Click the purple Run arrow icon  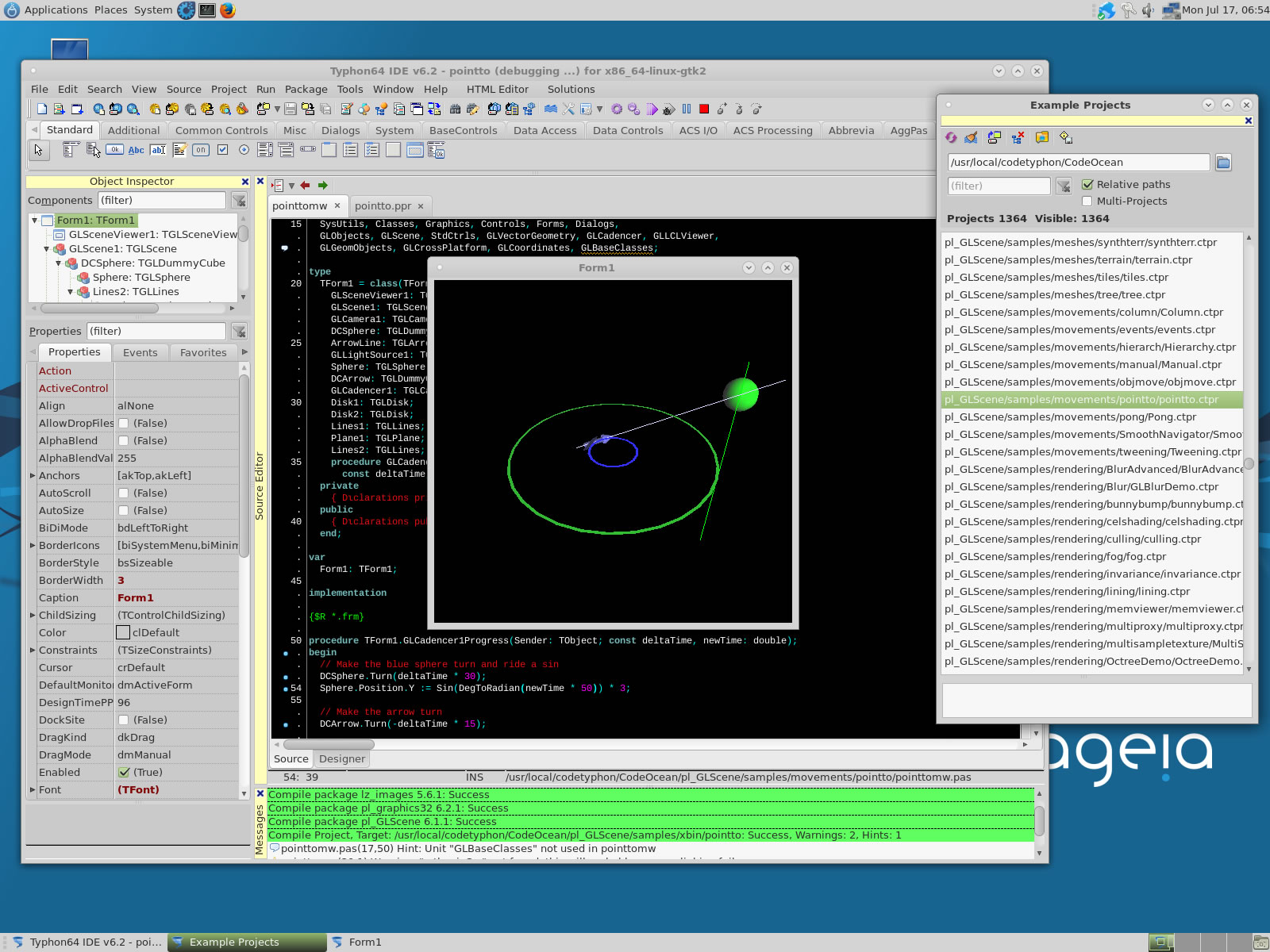[x=652, y=109]
